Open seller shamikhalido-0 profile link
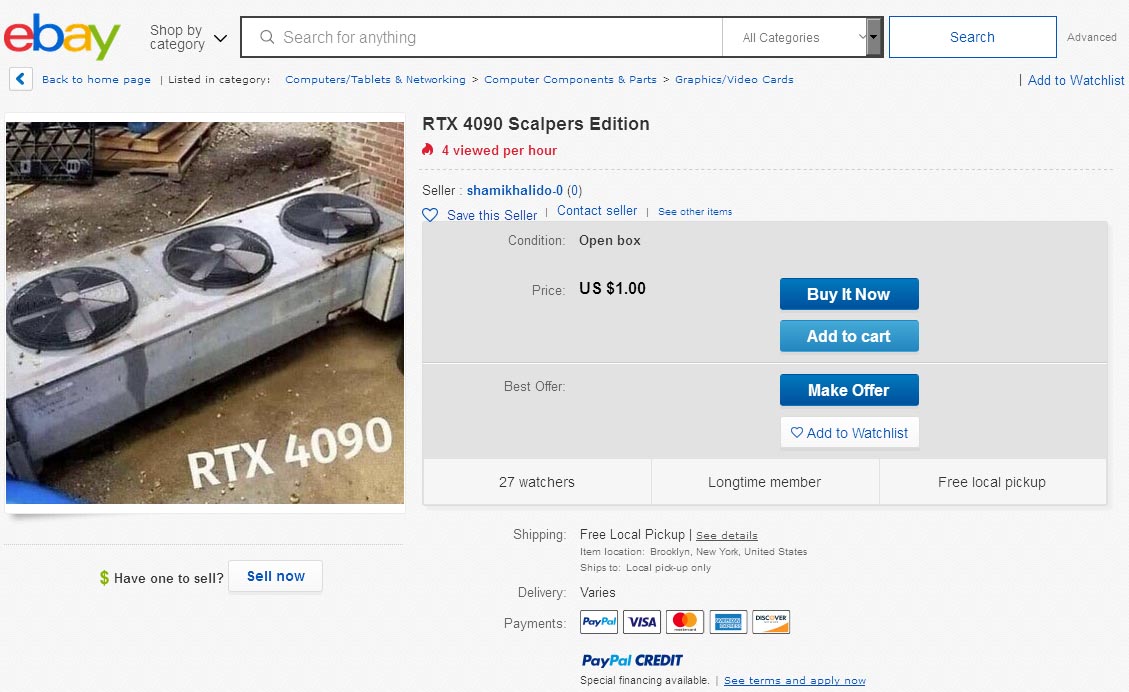 tap(515, 190)
